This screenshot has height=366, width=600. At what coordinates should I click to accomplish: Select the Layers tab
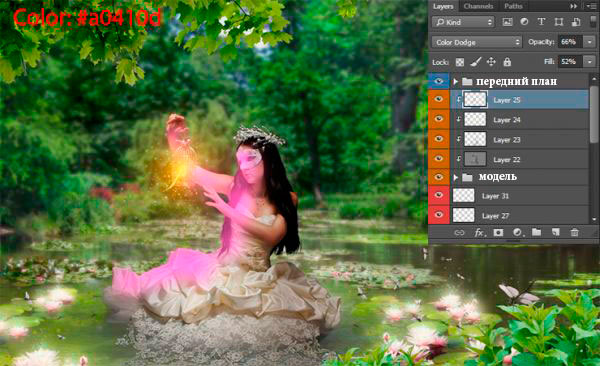[443, 6]
